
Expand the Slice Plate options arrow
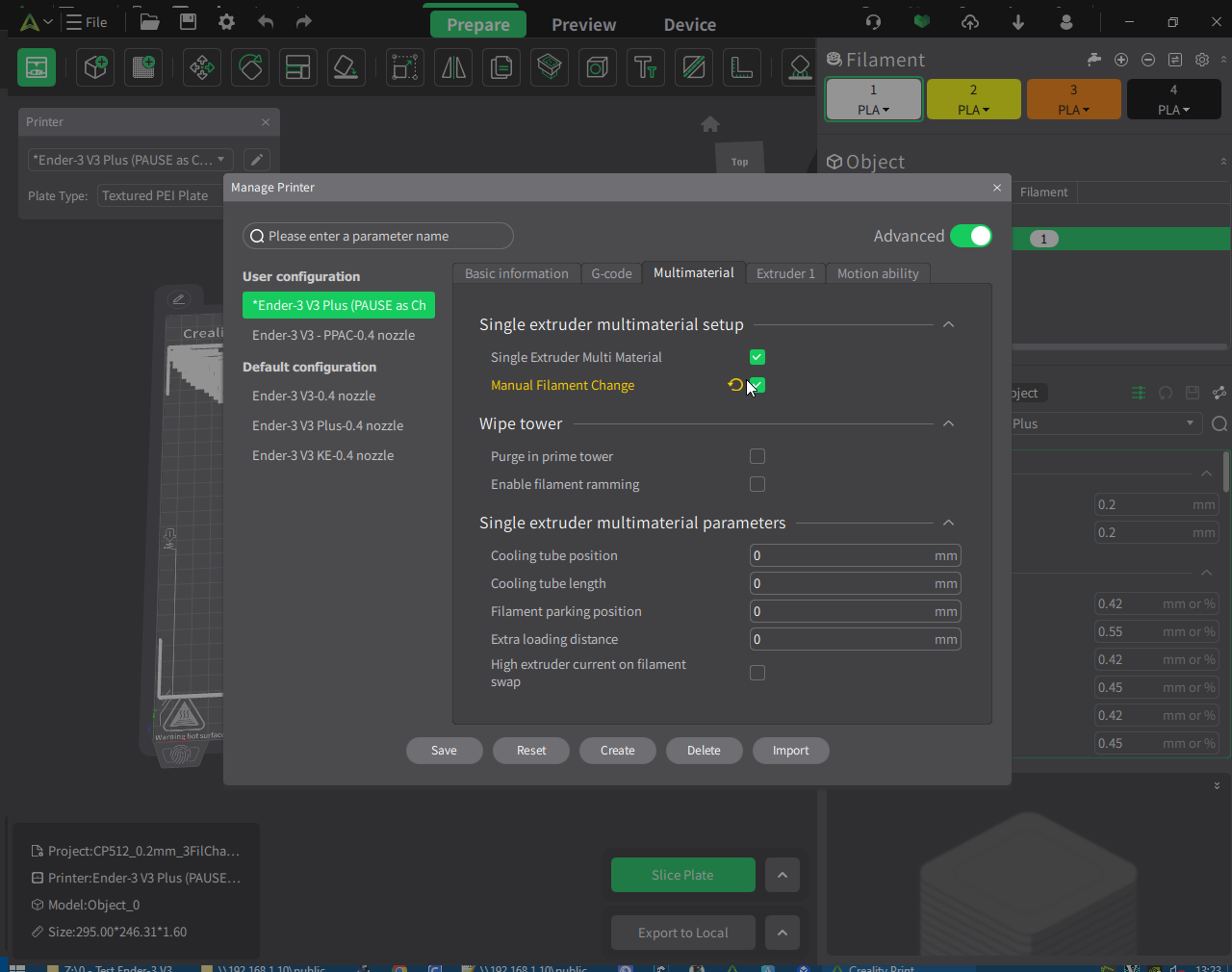pos(782,875)
